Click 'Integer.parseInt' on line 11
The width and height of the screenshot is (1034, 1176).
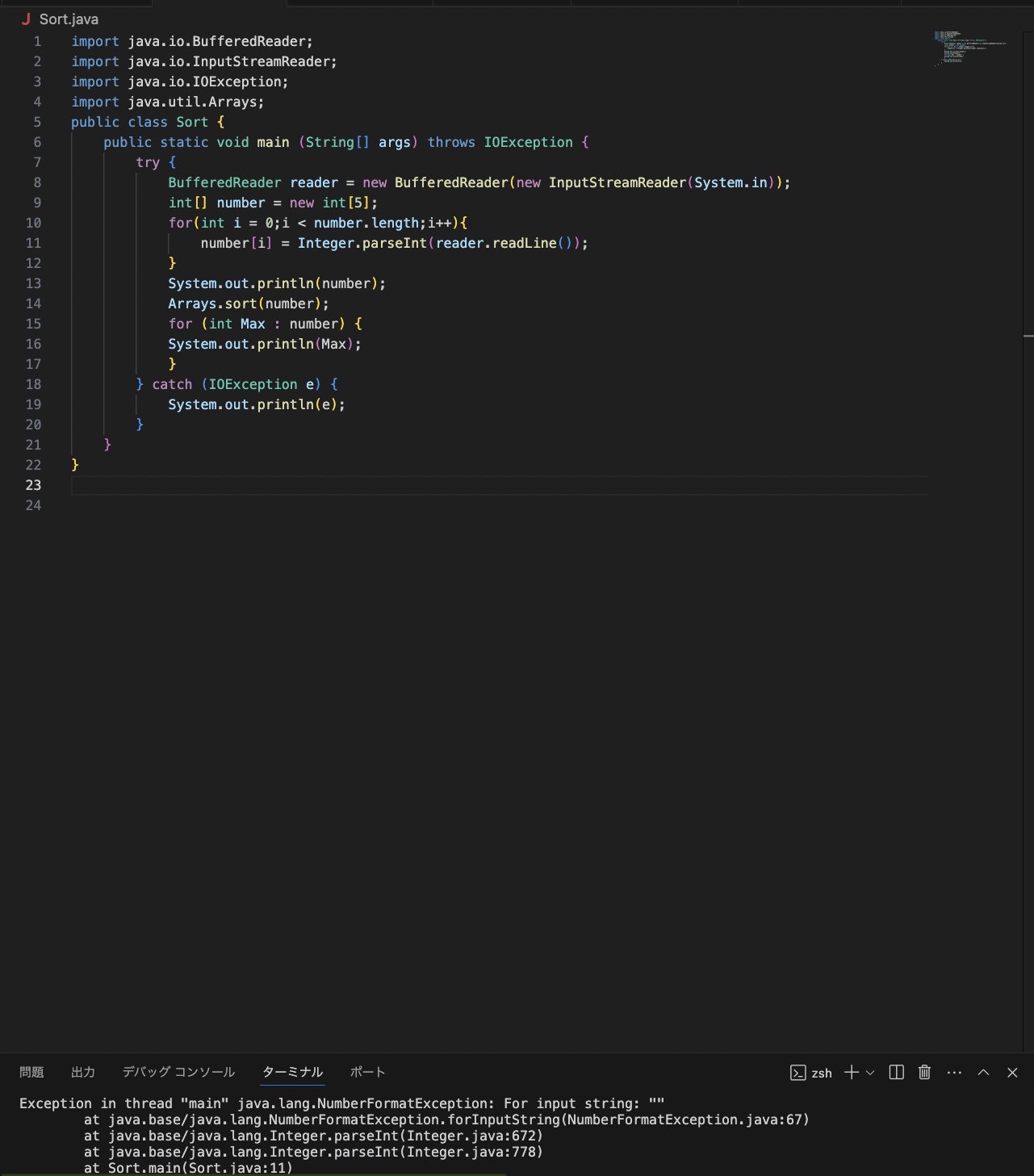pos(362,243)
